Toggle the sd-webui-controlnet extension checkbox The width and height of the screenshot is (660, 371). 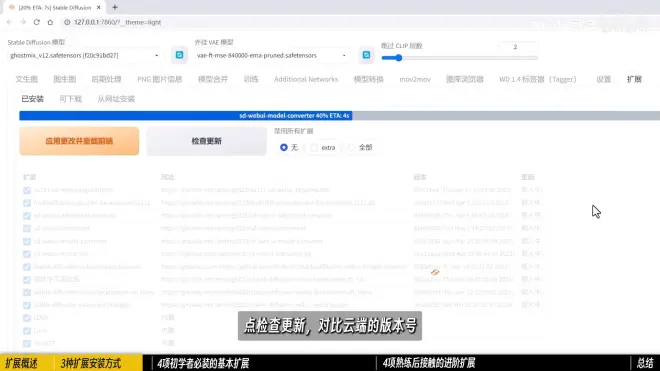[27, 229]
